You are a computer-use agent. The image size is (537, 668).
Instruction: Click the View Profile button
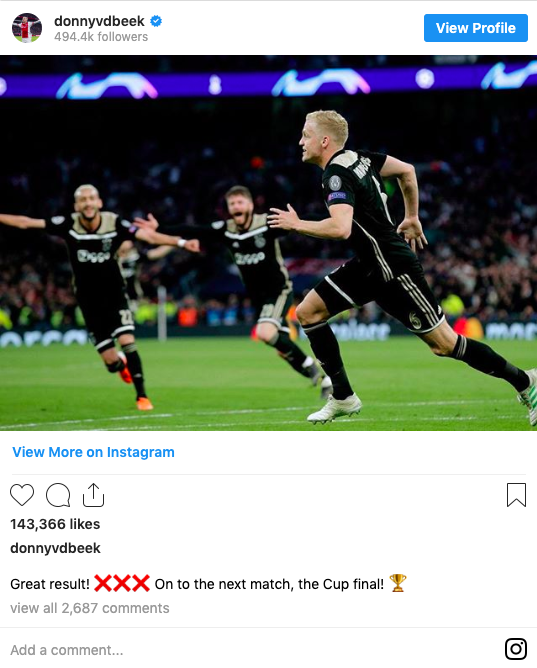476,28
